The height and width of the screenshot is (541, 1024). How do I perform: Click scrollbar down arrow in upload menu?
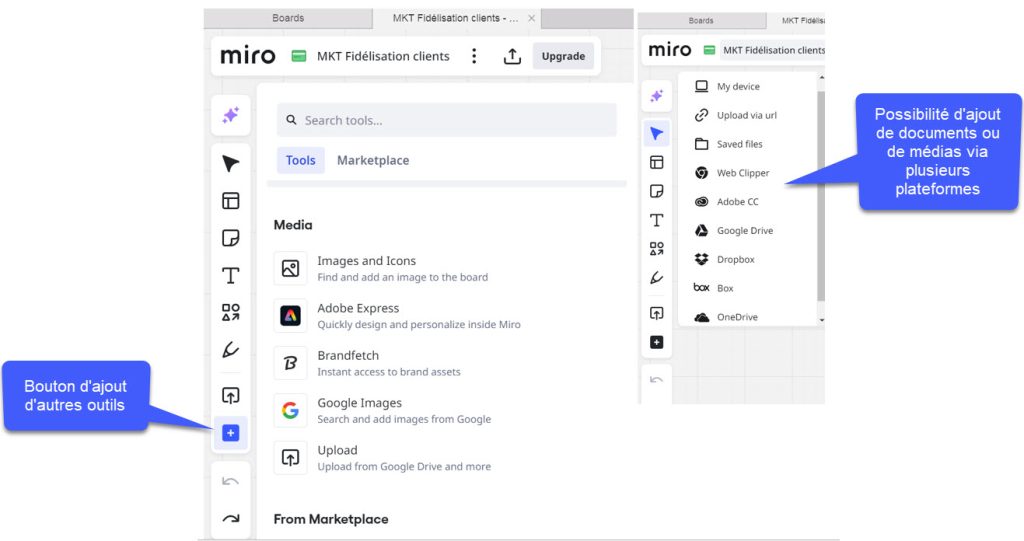click(822, 320)
